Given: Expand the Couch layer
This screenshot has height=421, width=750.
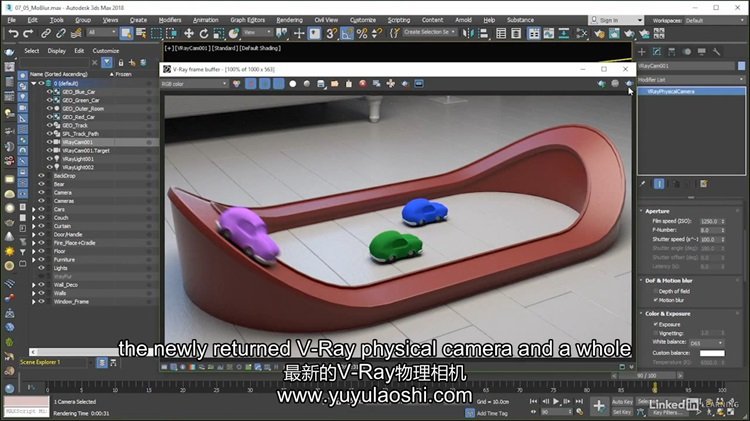Looking at the screenshot, I should [33, 218].
